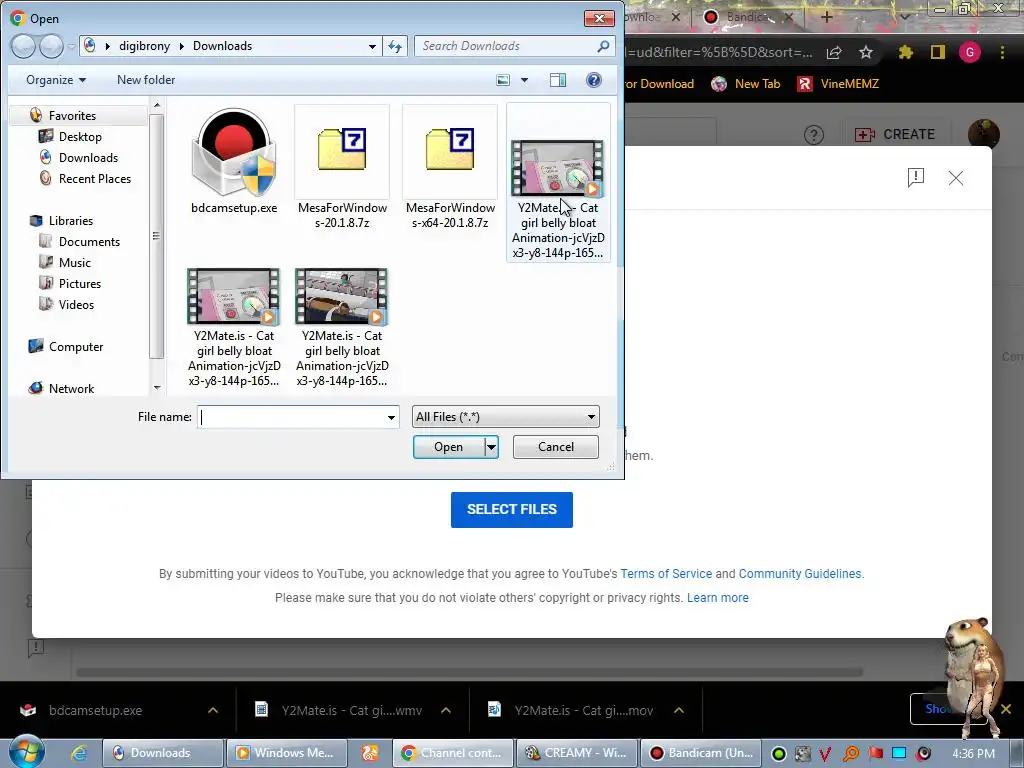The height and width of the screenshot is (768, 1024).
Task: Click New folder button
Action: (146, 80)
